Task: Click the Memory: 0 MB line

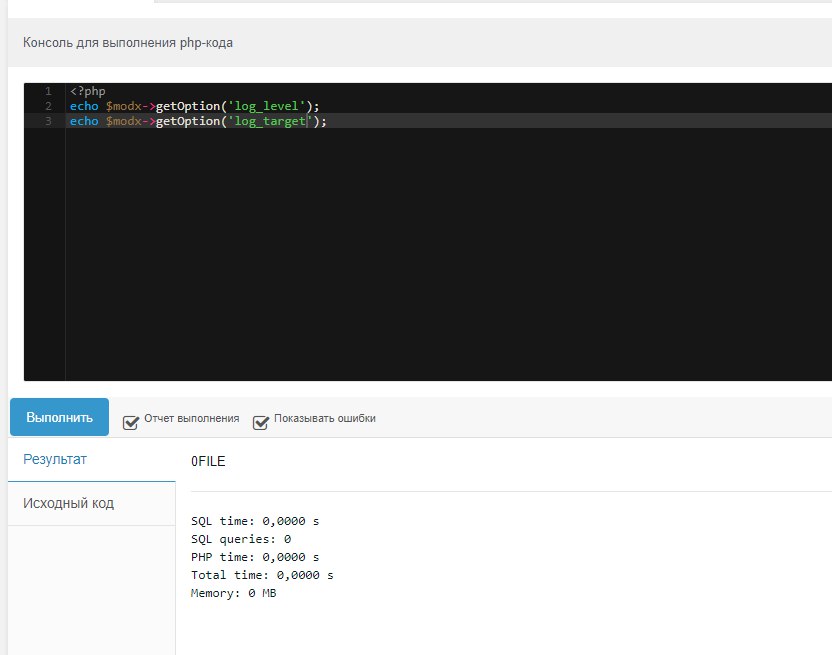Action: click(x=233, y=593)
